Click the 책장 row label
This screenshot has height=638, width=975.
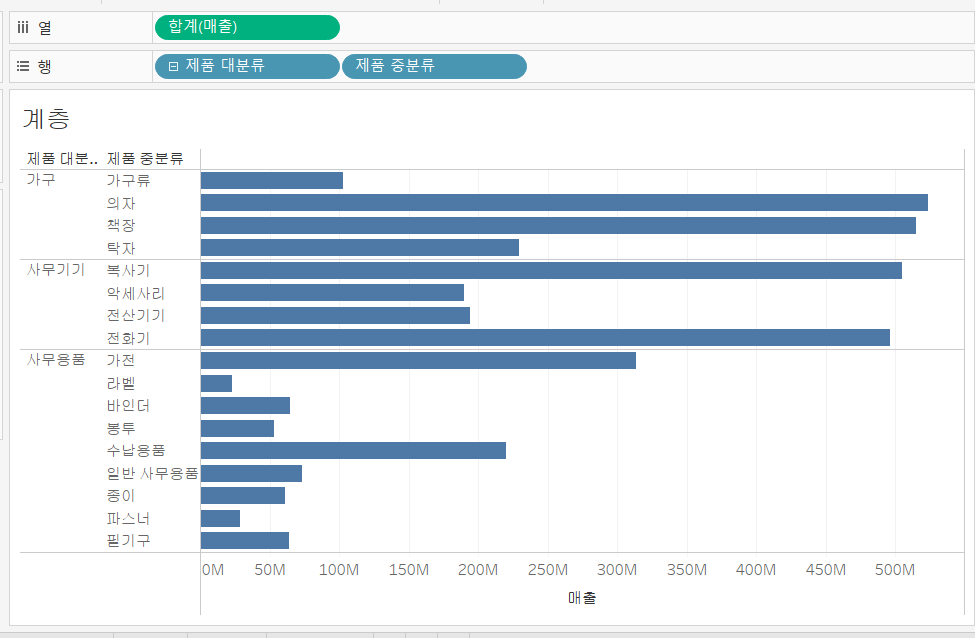pyautogui.click(x=121, y=225)
